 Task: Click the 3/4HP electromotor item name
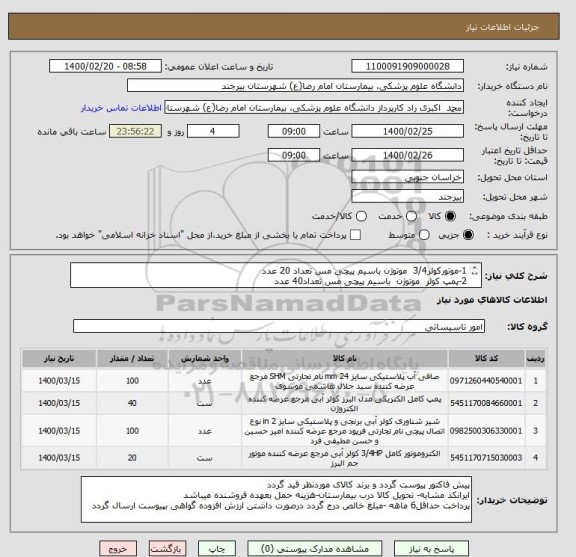pyautogui.click(x=345, y=458)
